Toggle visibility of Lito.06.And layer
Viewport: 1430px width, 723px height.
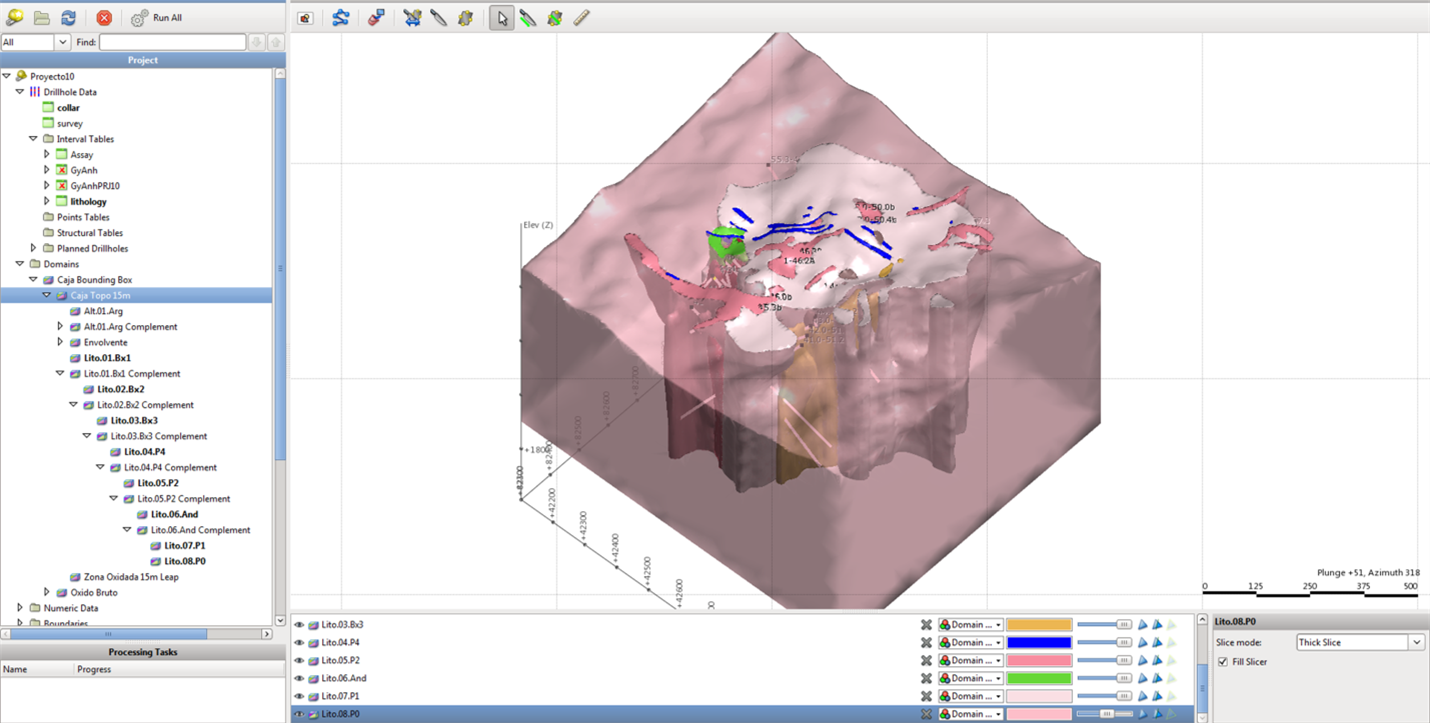click(x=299, y=679)
